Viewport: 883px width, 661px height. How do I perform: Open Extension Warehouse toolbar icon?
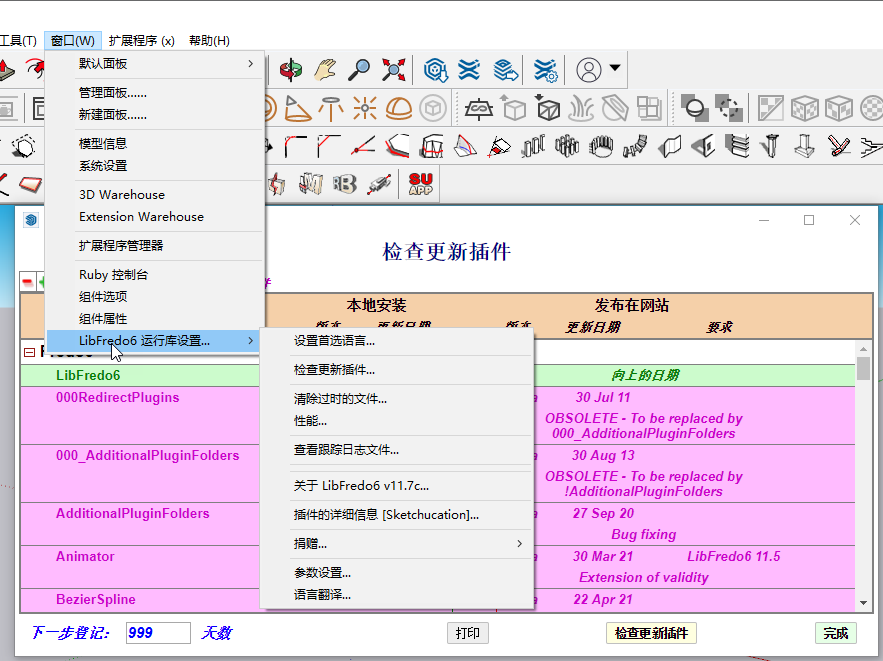469,70
